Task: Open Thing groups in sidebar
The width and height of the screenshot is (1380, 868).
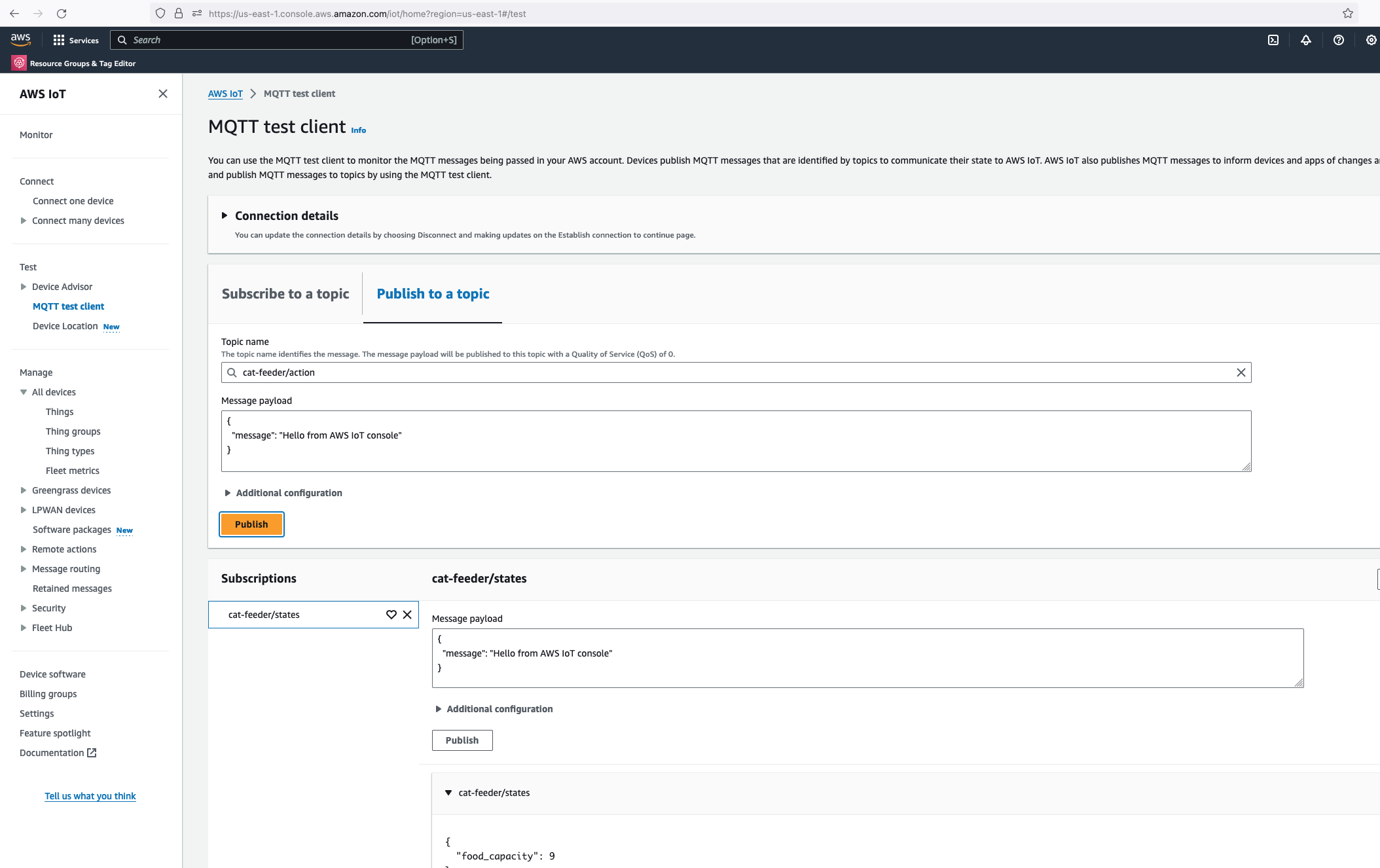Action: 73,431
